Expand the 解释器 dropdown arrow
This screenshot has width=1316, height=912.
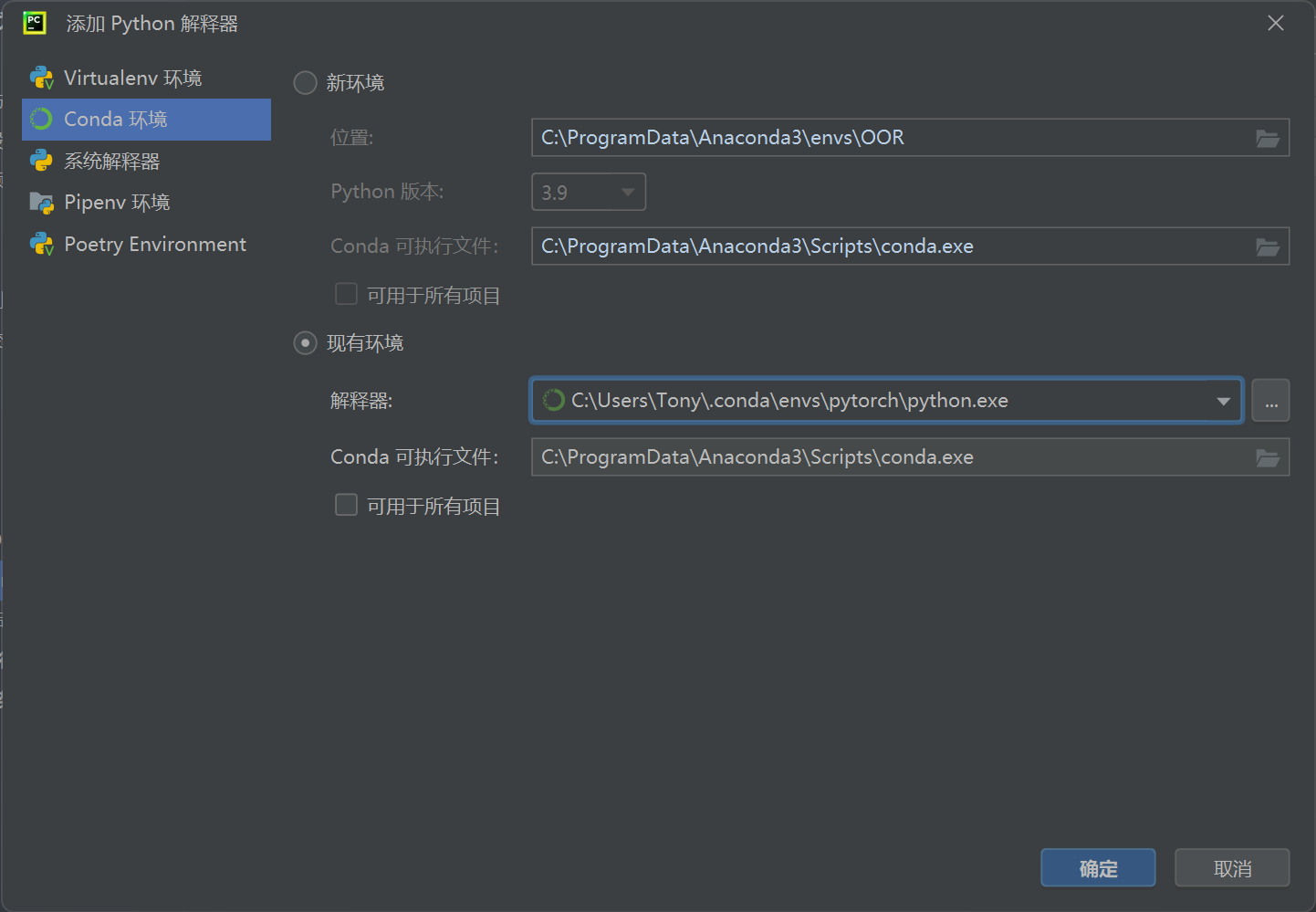(x=1223, y=402)
